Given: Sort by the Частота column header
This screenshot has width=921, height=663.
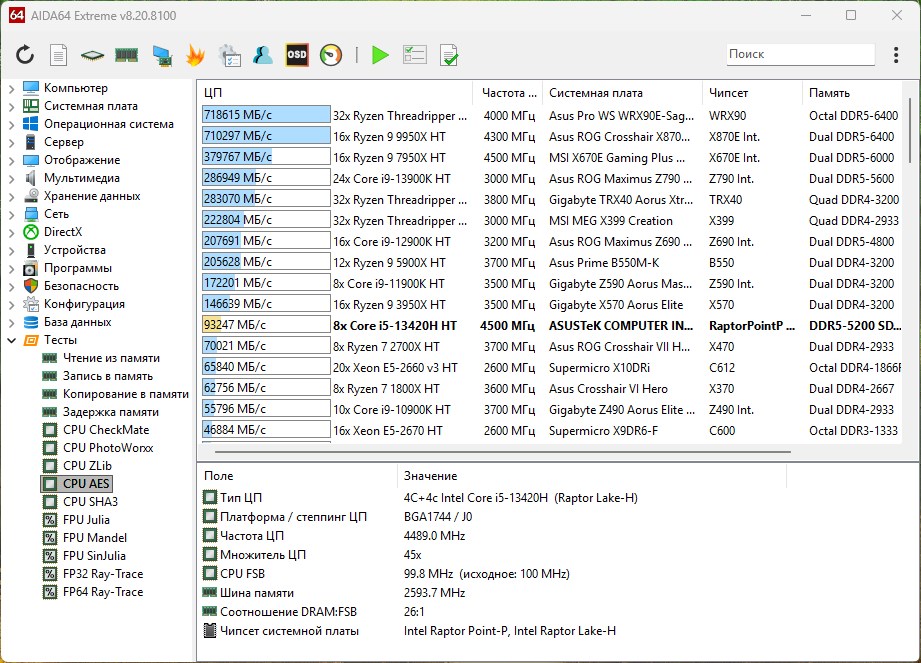Looking at the screenshot, I should pyautogui.click(x=508, y=93).
